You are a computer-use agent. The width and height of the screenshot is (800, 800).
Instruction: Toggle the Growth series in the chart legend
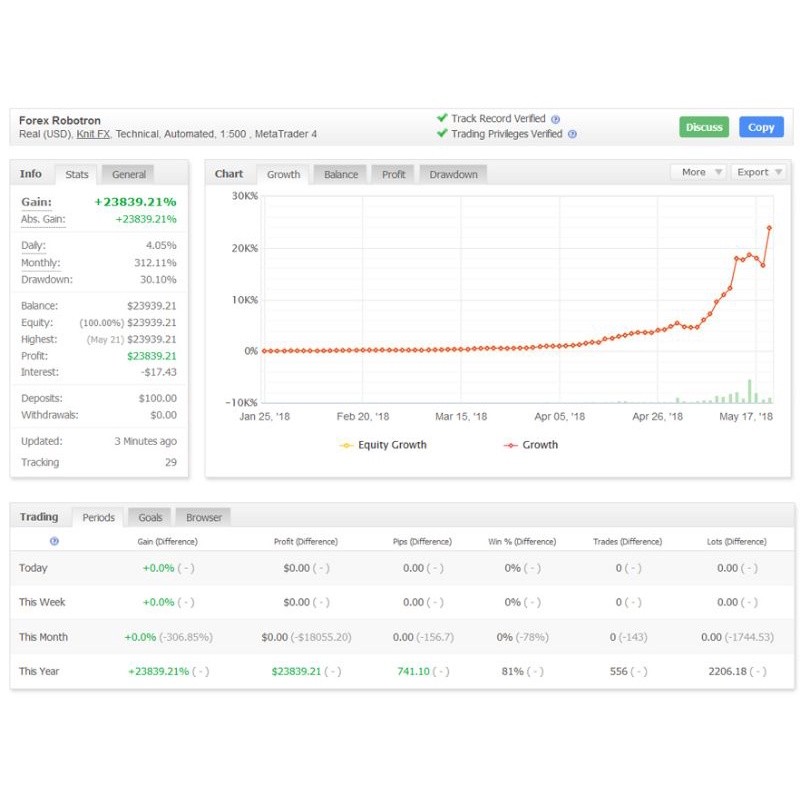(540, 445)
